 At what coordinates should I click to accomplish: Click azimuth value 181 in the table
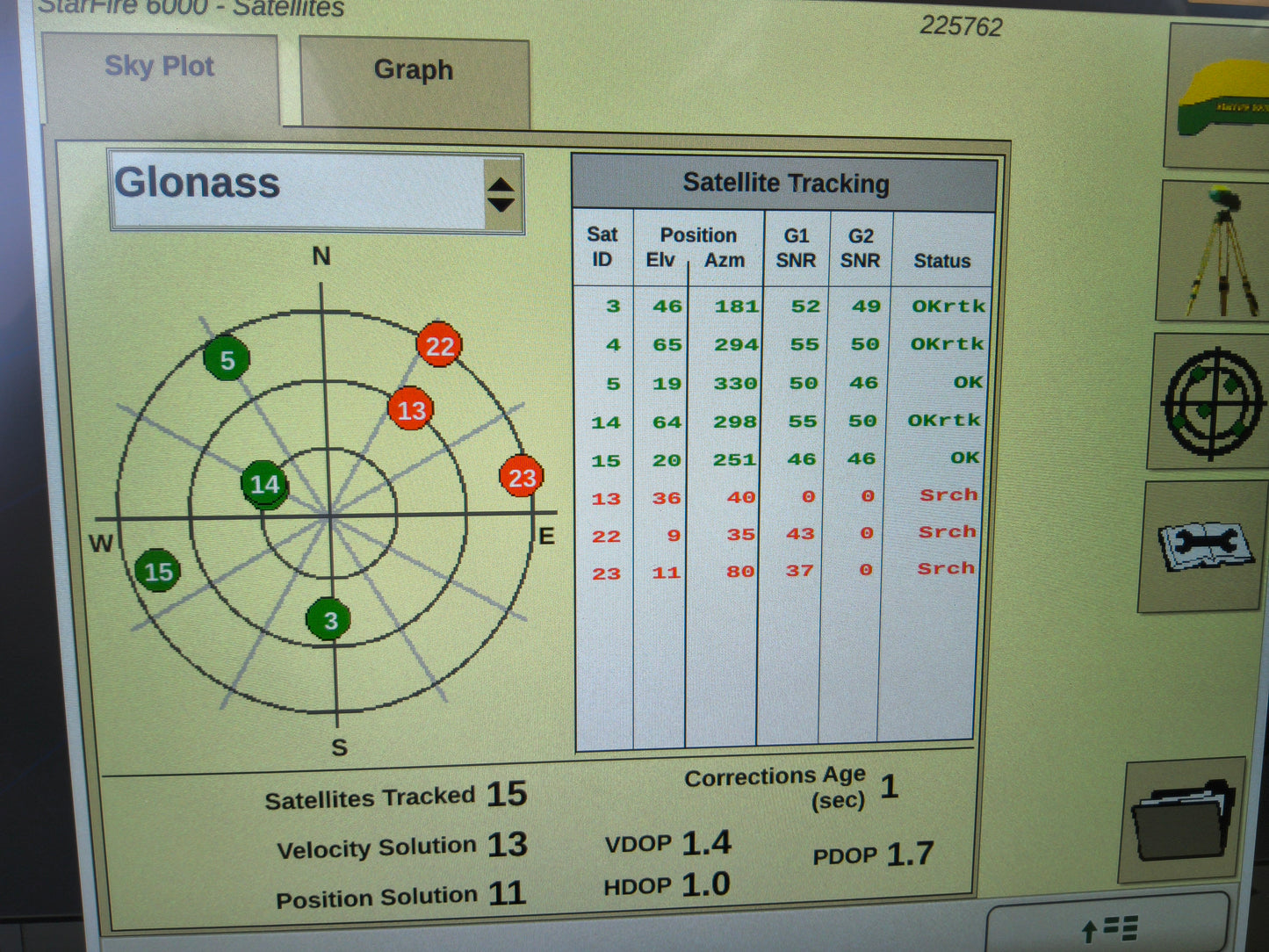(736, 306)
